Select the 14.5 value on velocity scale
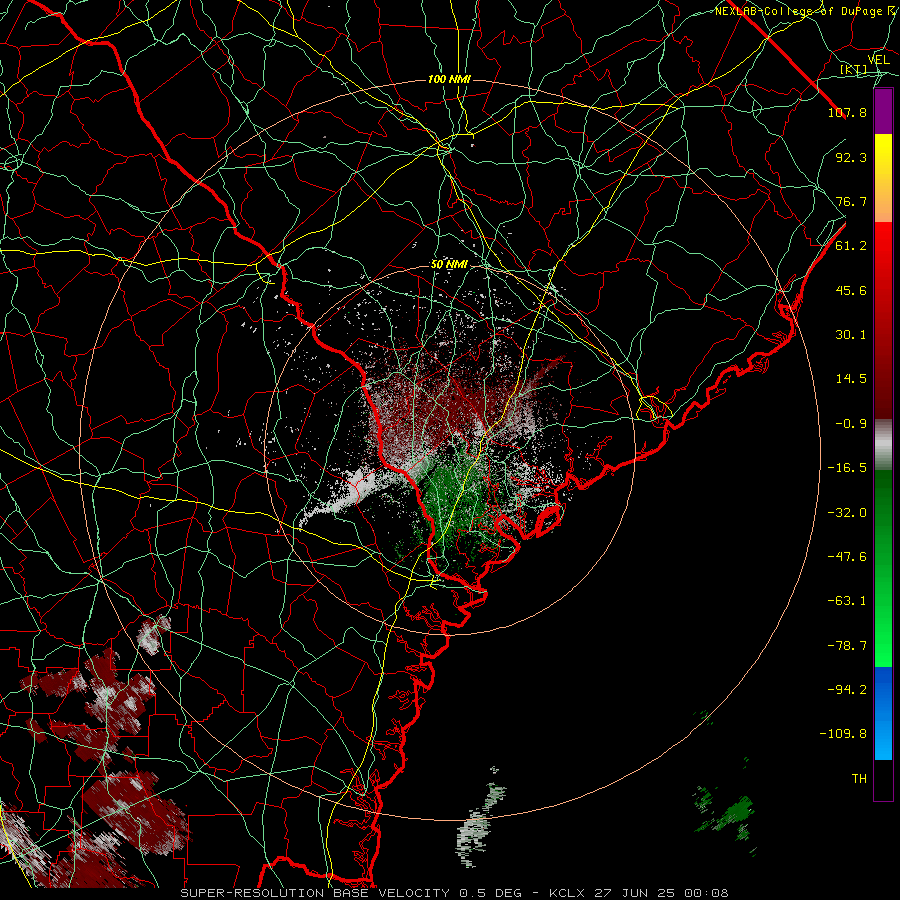Viewport: 900px width, 900px height. click(851, 379)
